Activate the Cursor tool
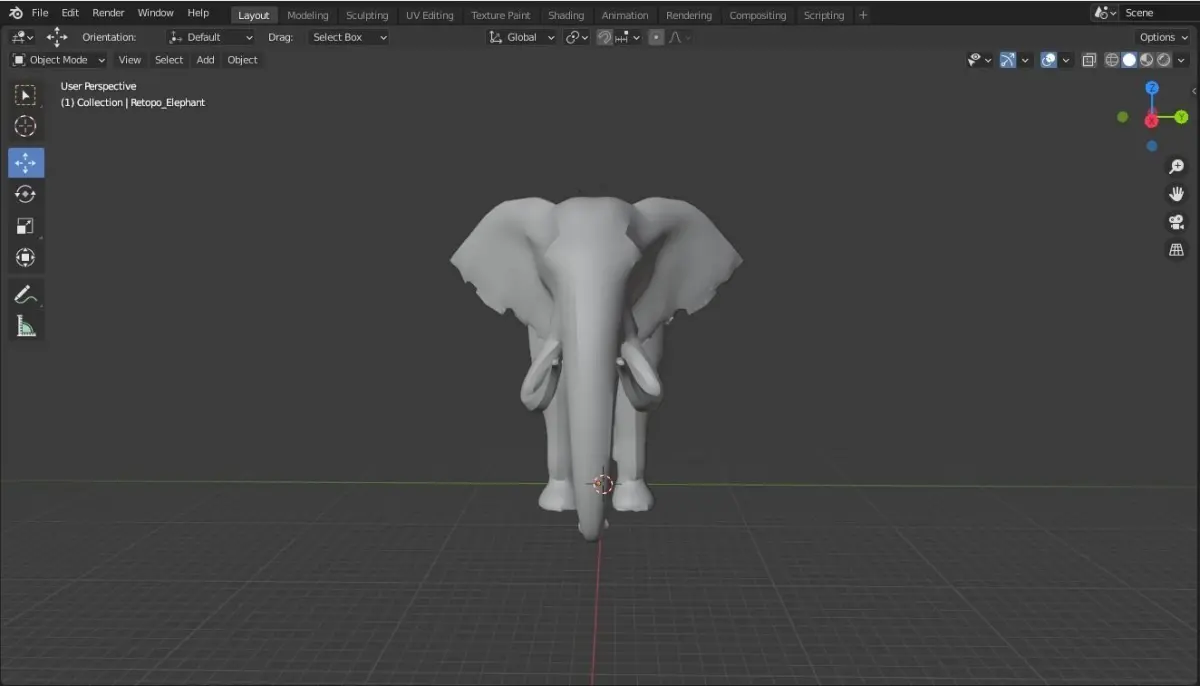 pos(26,126)
